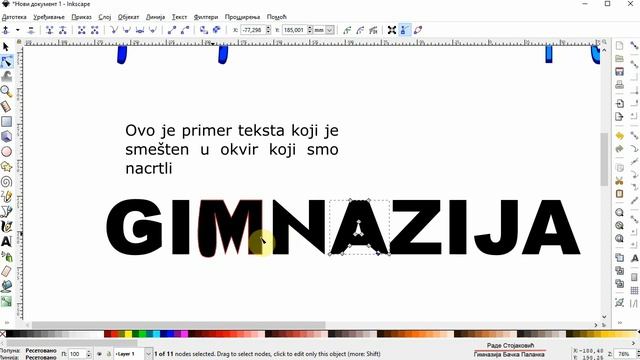
Task: Select the 3D Box tool
Action: point(6,136)
